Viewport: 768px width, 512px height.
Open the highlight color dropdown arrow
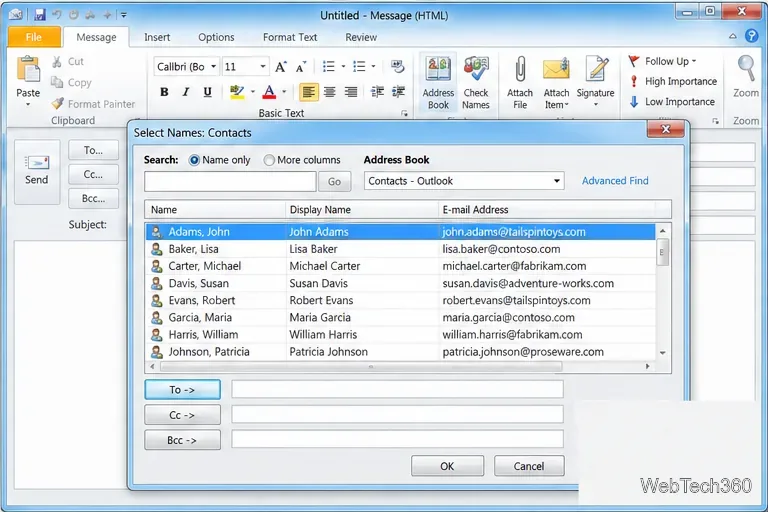coord(253,92)
